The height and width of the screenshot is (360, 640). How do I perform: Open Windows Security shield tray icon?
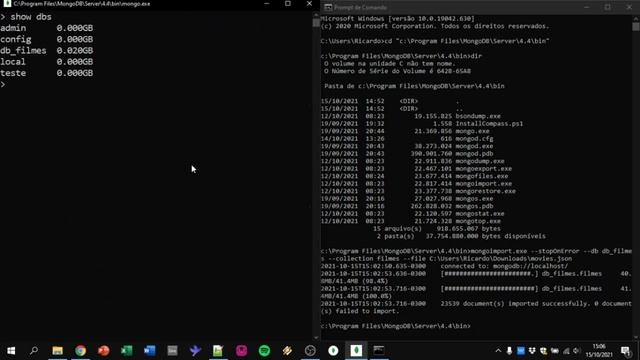(543, 351)
